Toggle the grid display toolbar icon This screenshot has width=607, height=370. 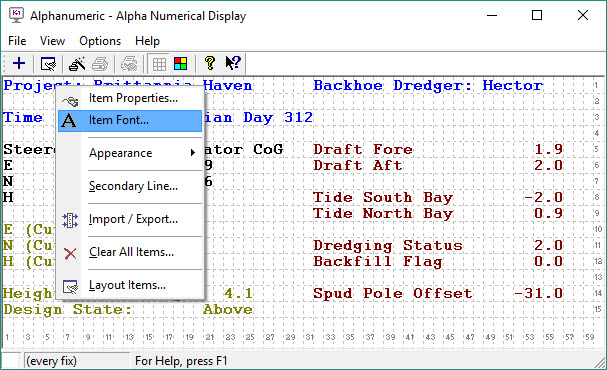pyautogui.click(x=159, y=63)
